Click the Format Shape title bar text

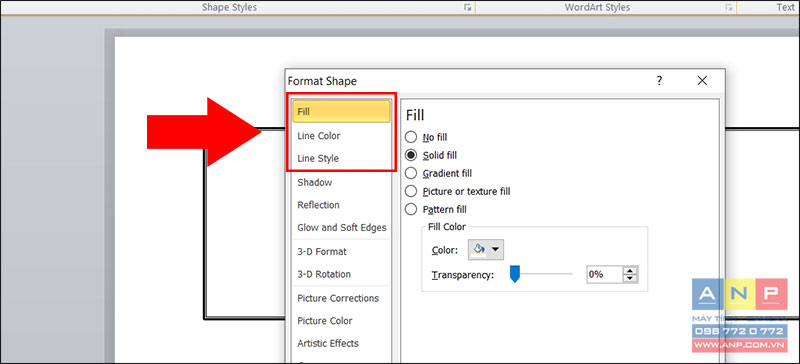point(322,81)
